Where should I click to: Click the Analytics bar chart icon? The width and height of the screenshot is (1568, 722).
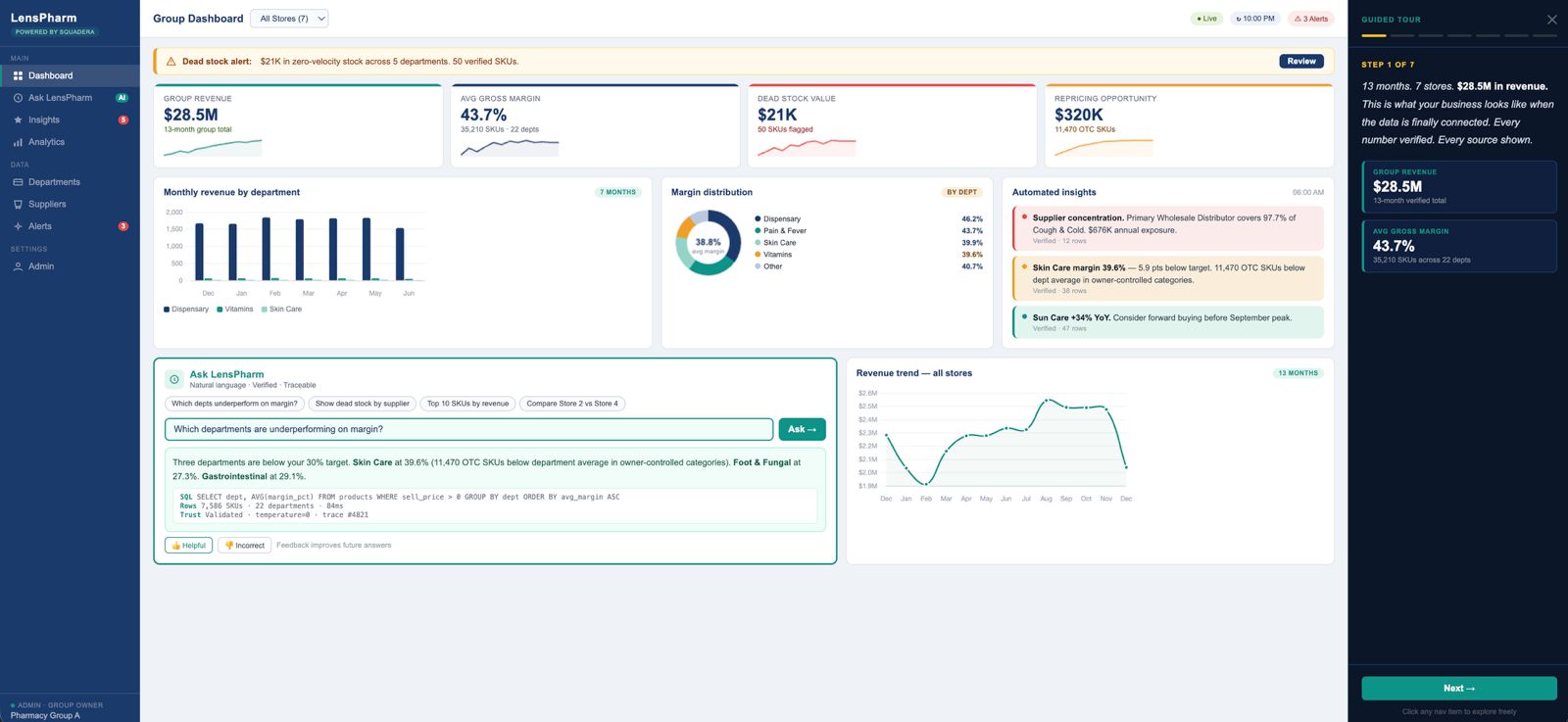[18, 142]
